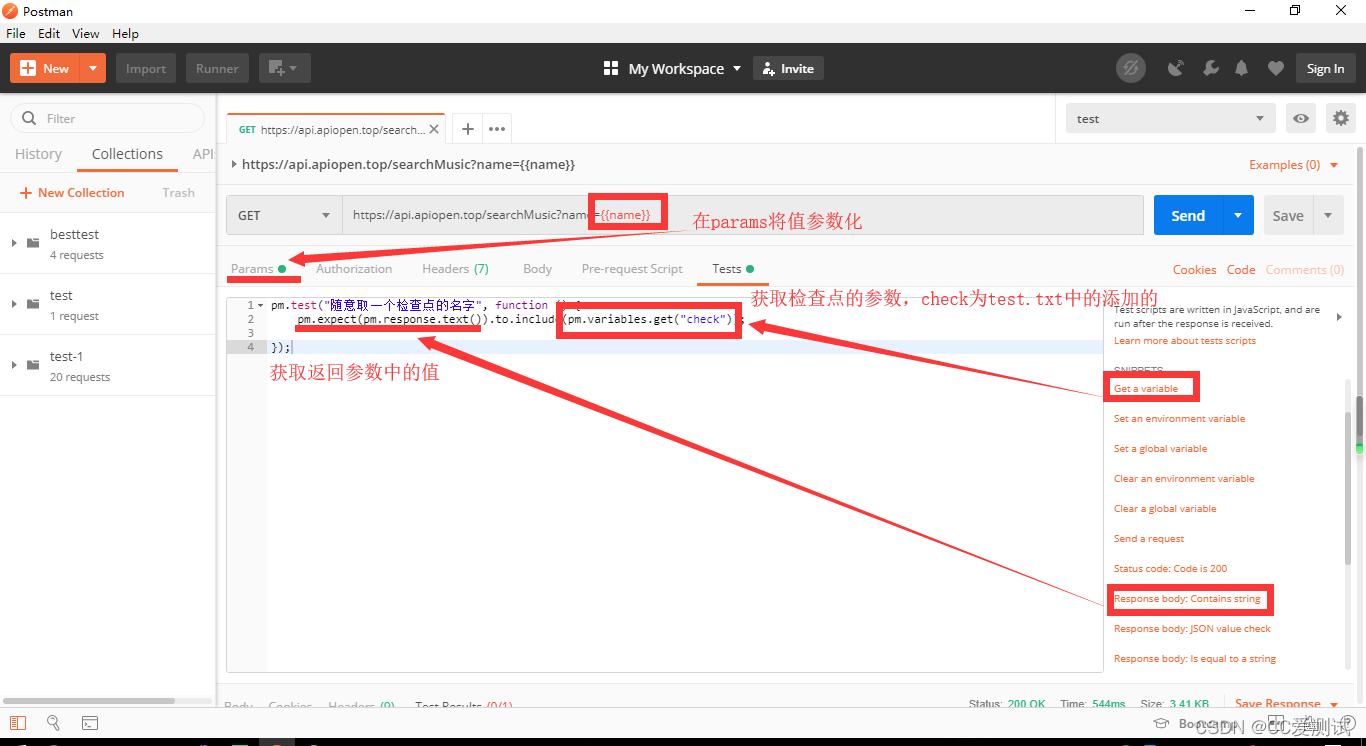Click New Collection link
This screenshot has height=746, width=1366.
point(72,193)
